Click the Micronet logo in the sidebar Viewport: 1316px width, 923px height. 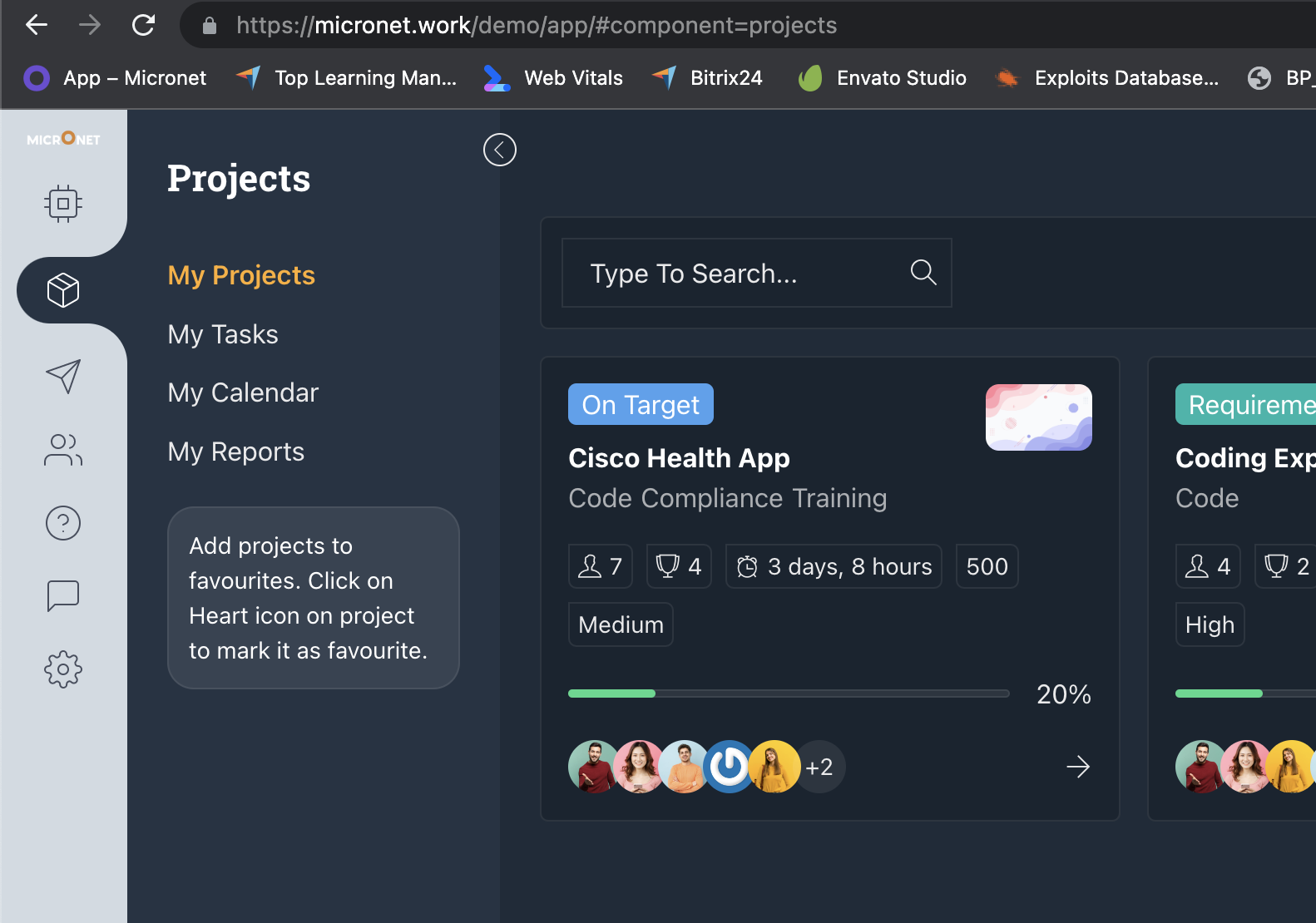[63, 139]
